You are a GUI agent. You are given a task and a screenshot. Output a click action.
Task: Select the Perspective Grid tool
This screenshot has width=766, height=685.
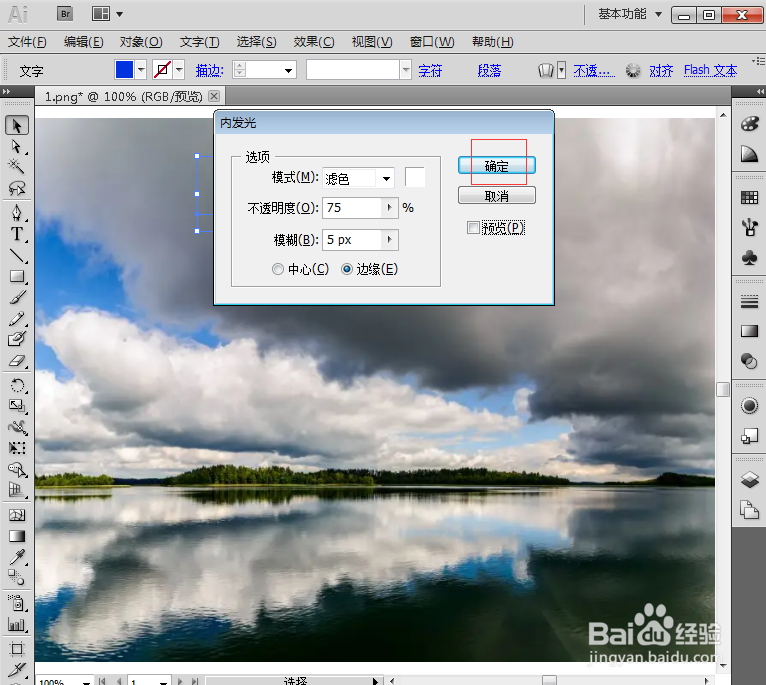pos(17,490)
